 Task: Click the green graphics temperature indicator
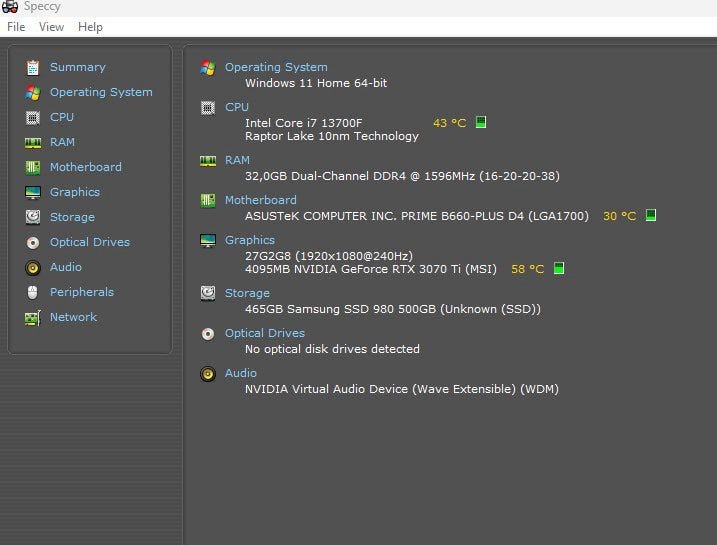point(559,269)
